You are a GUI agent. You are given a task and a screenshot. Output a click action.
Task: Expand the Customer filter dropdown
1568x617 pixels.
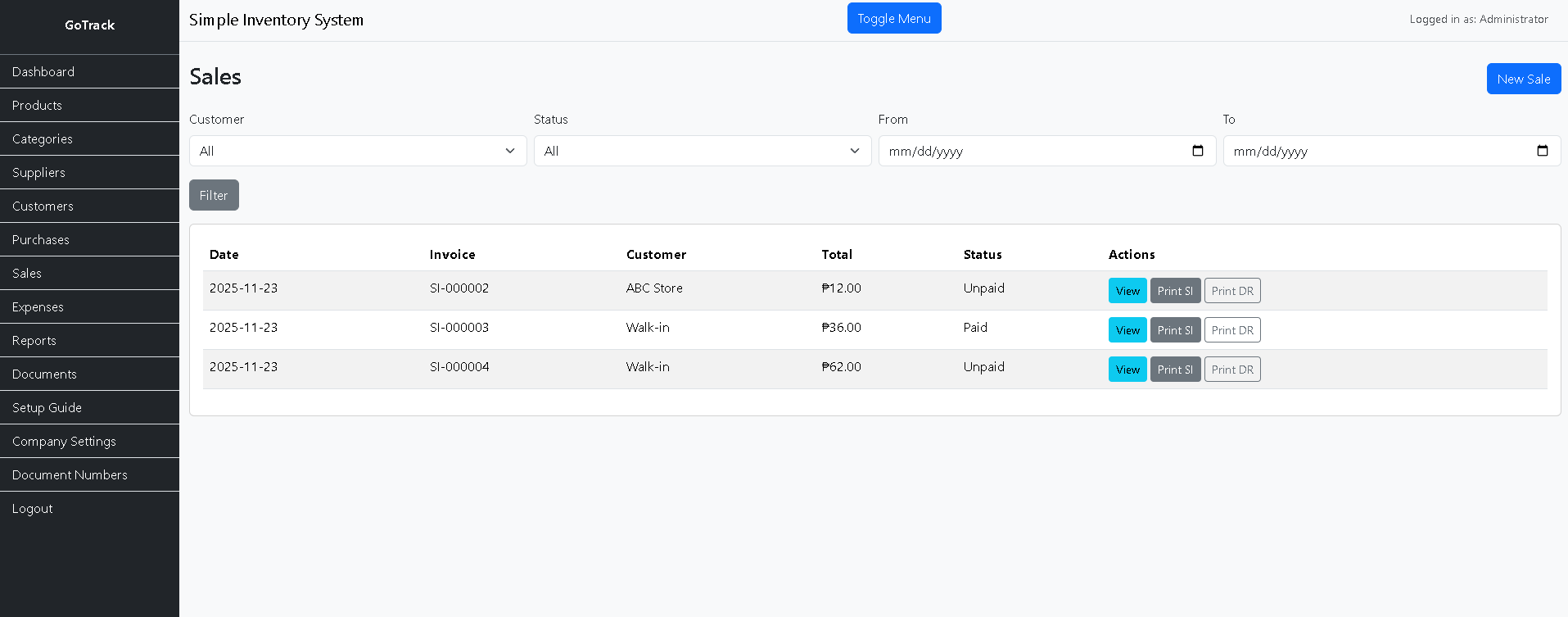[x=358, y=151]
